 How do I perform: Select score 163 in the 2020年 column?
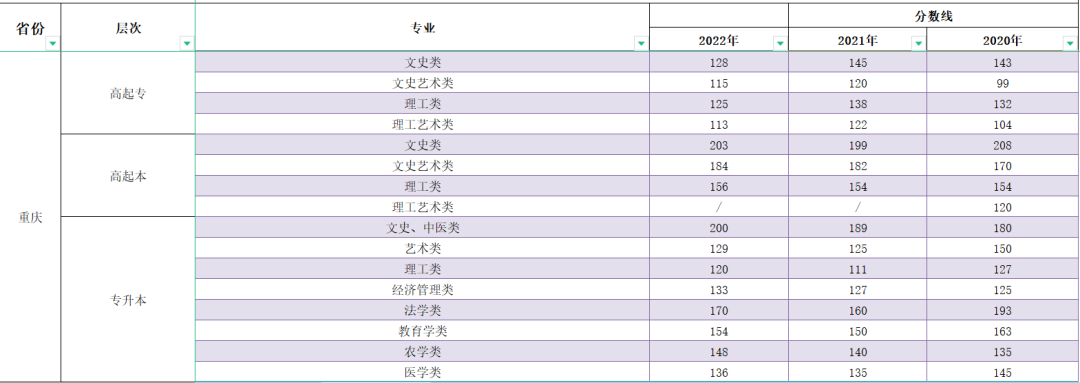[x=1003, y=331]
